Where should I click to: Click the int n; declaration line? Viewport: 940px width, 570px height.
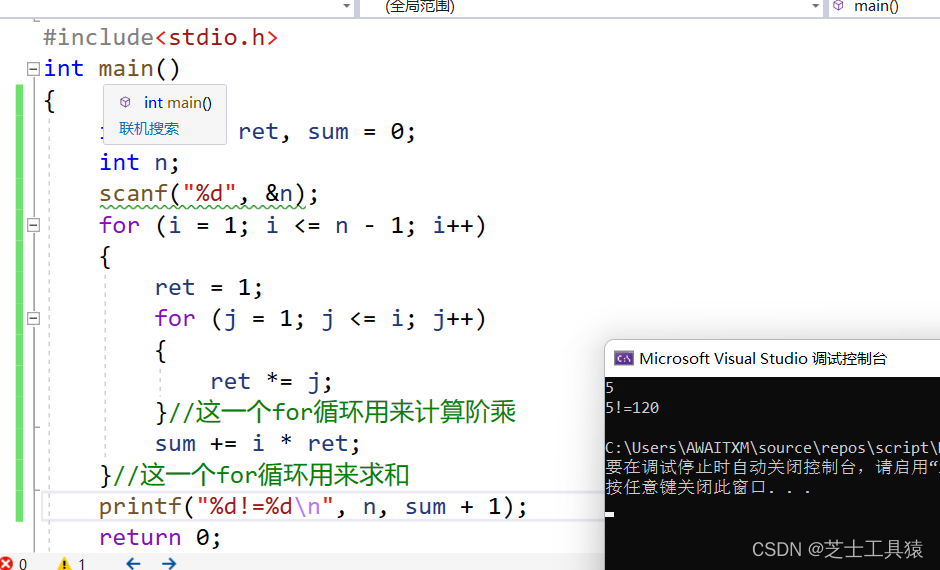pos(139,162)
